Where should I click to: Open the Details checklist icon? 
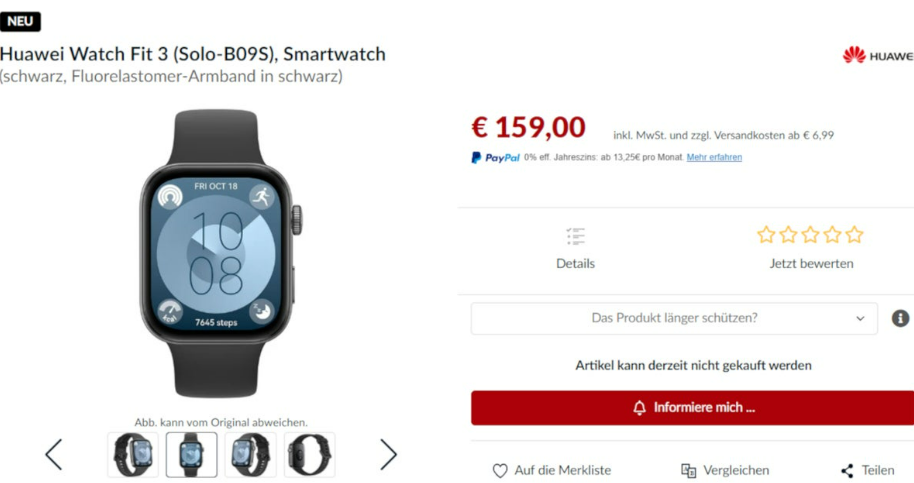(x=575, y=236)
